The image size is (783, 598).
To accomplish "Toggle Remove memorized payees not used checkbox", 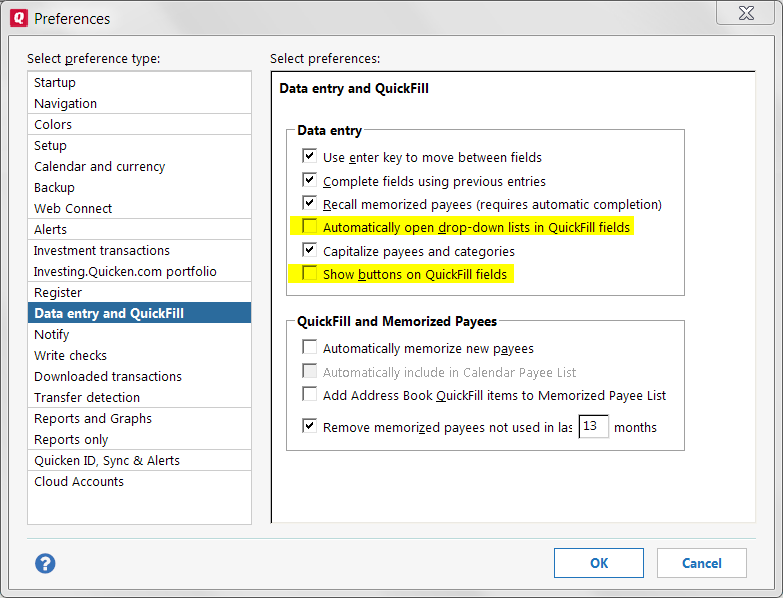I will coord(310,426).
